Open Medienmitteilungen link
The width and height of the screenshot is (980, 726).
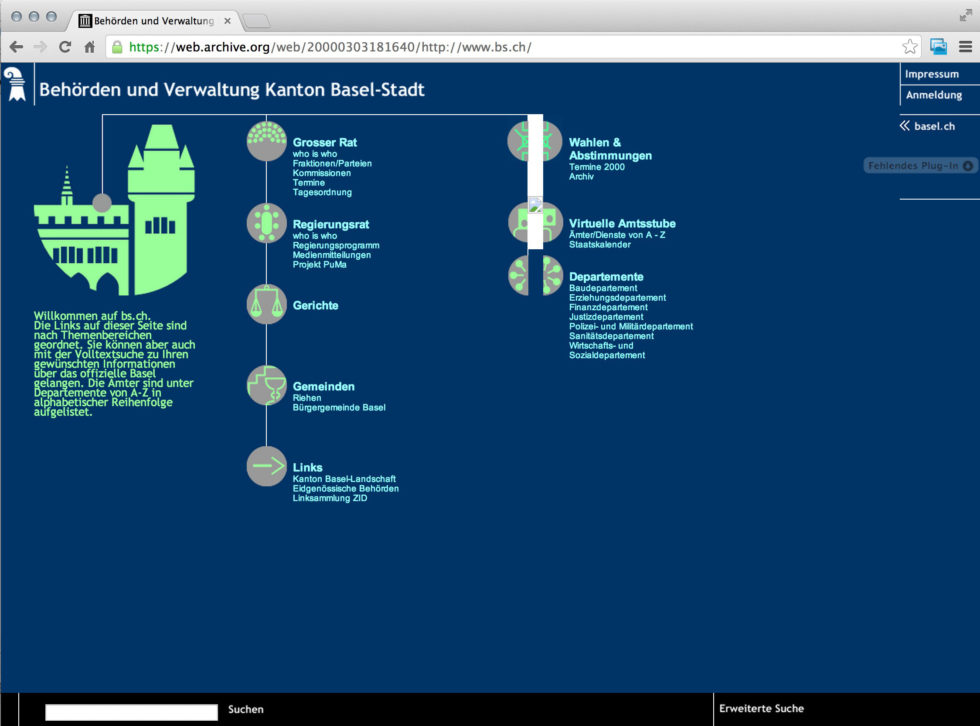point(331,255)
